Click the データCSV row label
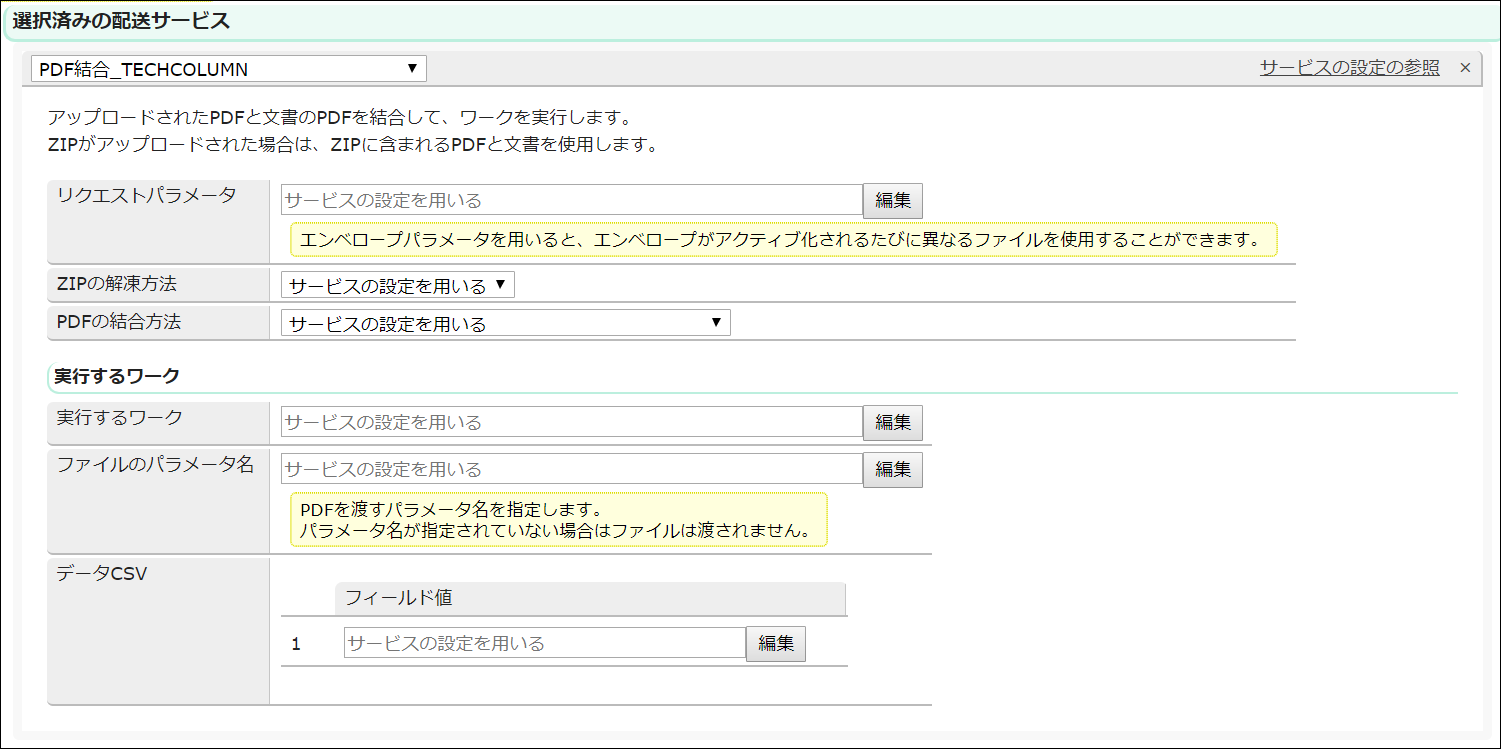This screenshot has width=1501, height=749. [x=102, y=574]
